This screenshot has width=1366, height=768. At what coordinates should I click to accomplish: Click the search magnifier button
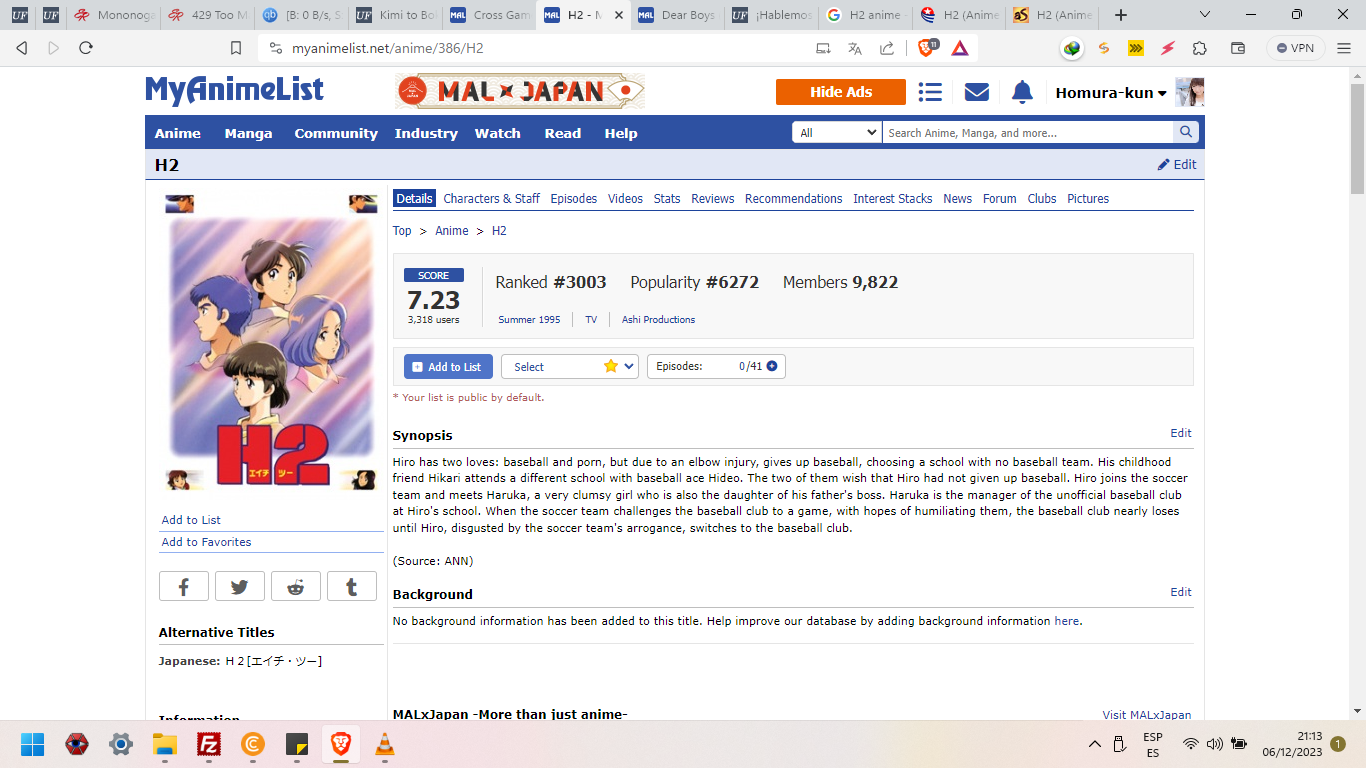[x=1185, y=132]
